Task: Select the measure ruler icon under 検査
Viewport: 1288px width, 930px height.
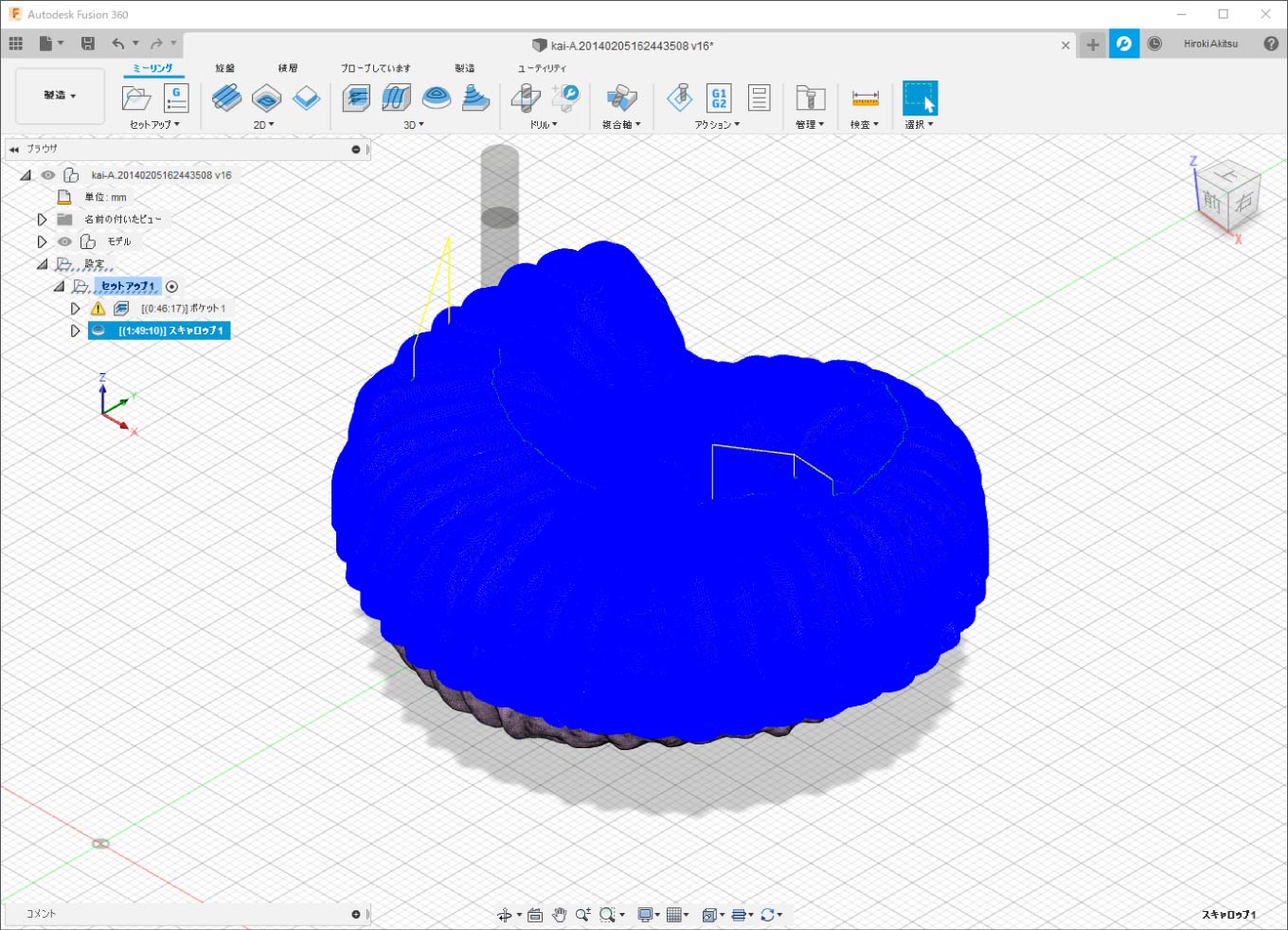Action: pyautogui.click(x=865, y=98)
